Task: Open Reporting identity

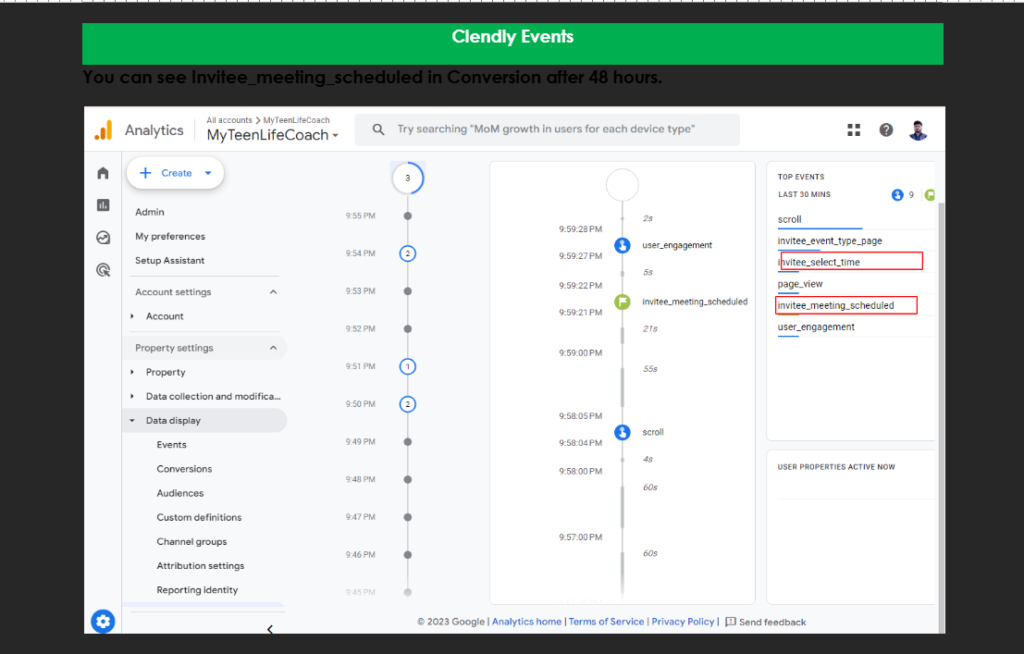Action: pos(197,589)
